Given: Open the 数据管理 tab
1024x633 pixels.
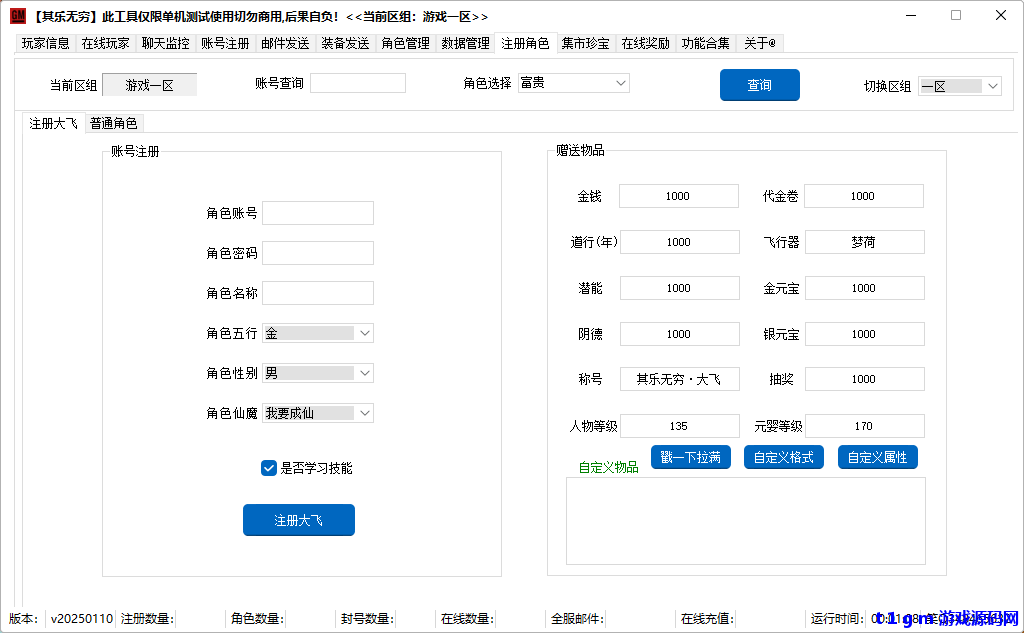Looking at the screenshot, I should [x=465, y=43].
